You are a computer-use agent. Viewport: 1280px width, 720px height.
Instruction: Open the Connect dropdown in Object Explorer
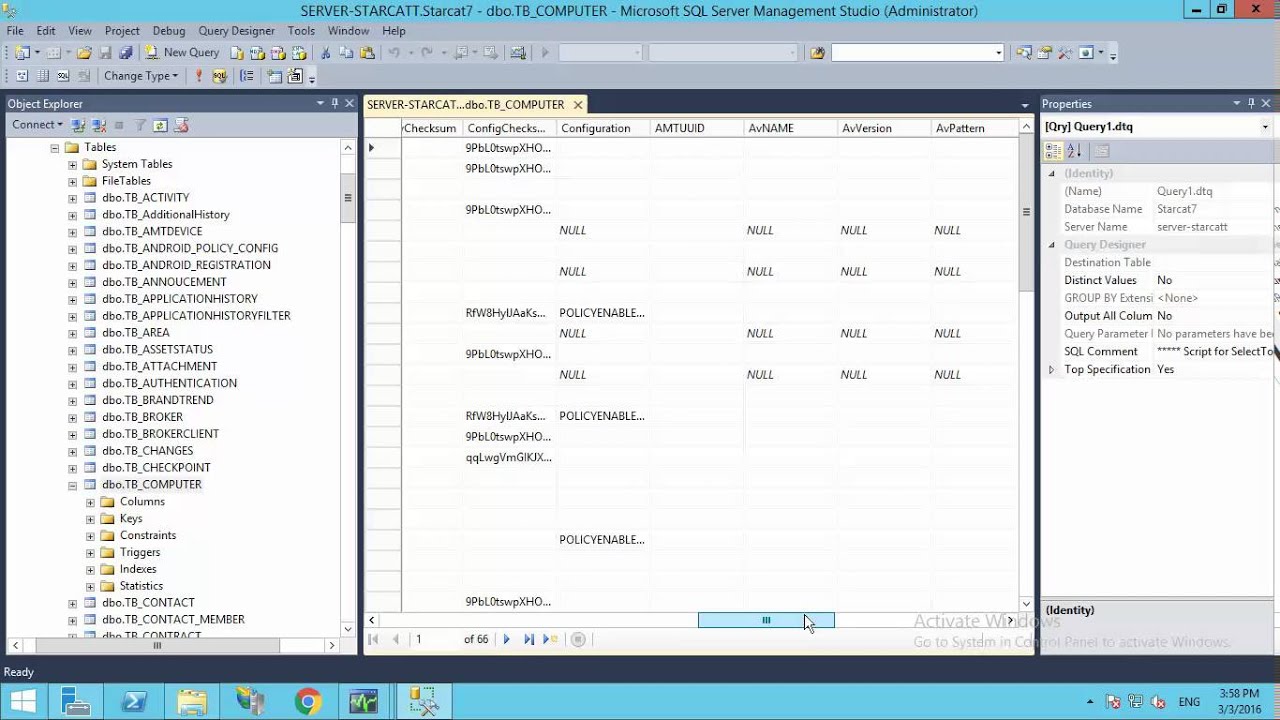[x=37, y=125]
